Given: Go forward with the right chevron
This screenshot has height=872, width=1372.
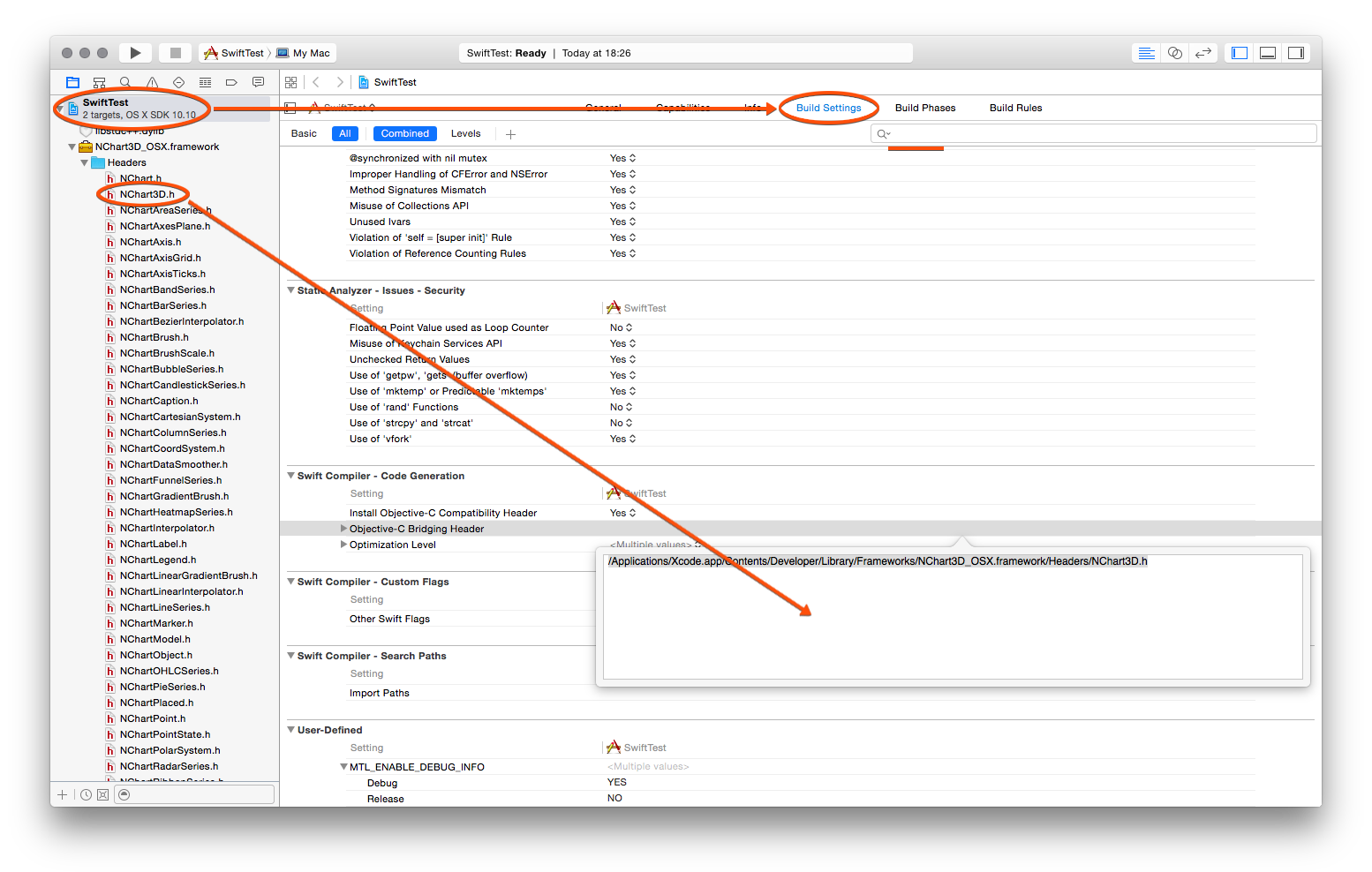Looking at the screenshot, I should pos(340,82).
